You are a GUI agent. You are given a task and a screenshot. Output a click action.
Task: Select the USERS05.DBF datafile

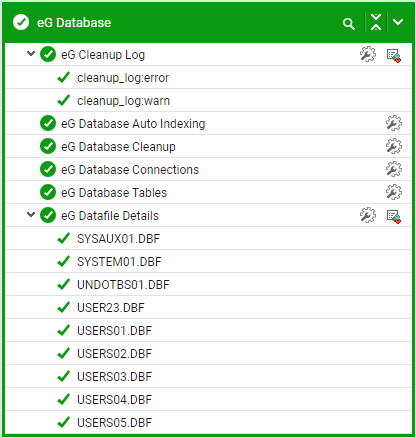[114, 423]
